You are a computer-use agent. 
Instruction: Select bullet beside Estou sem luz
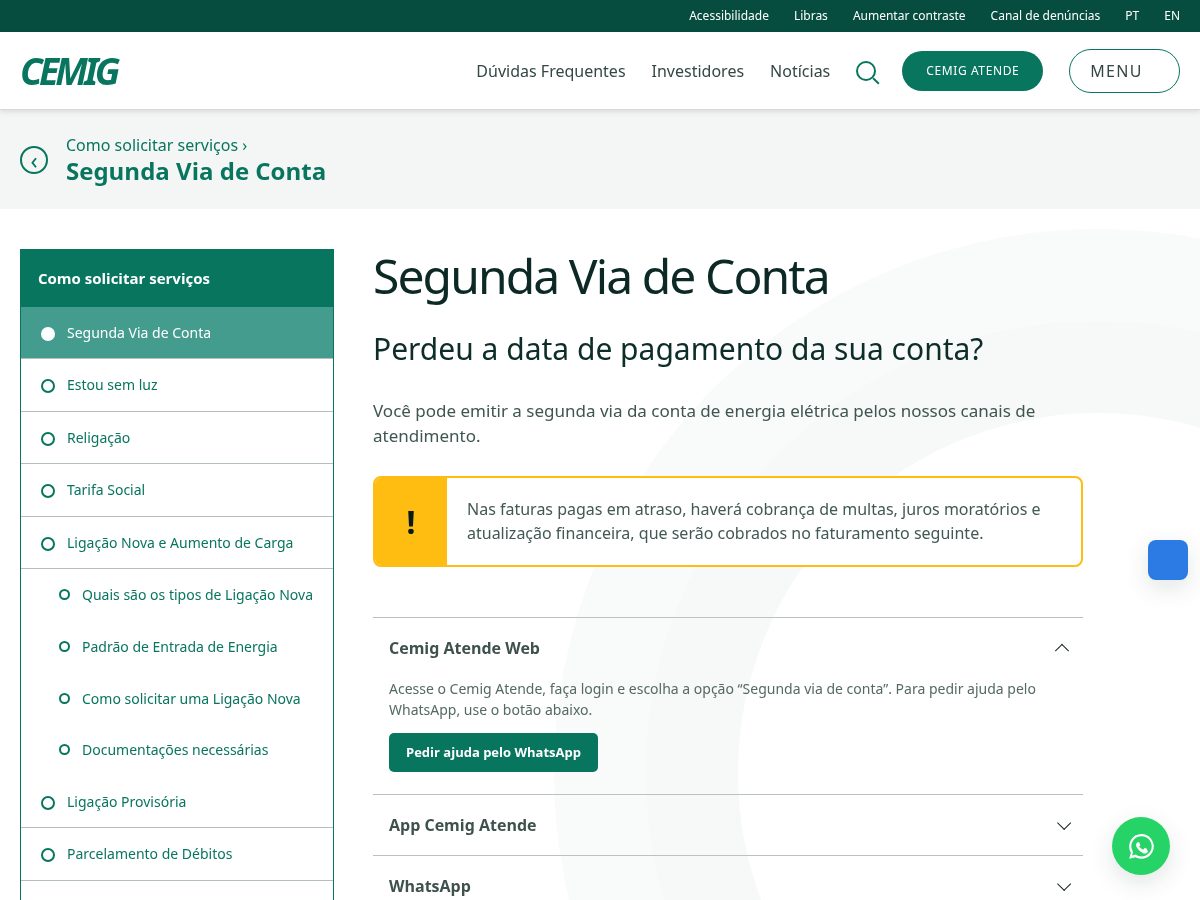pyautogui.click(x=48, y=386)
